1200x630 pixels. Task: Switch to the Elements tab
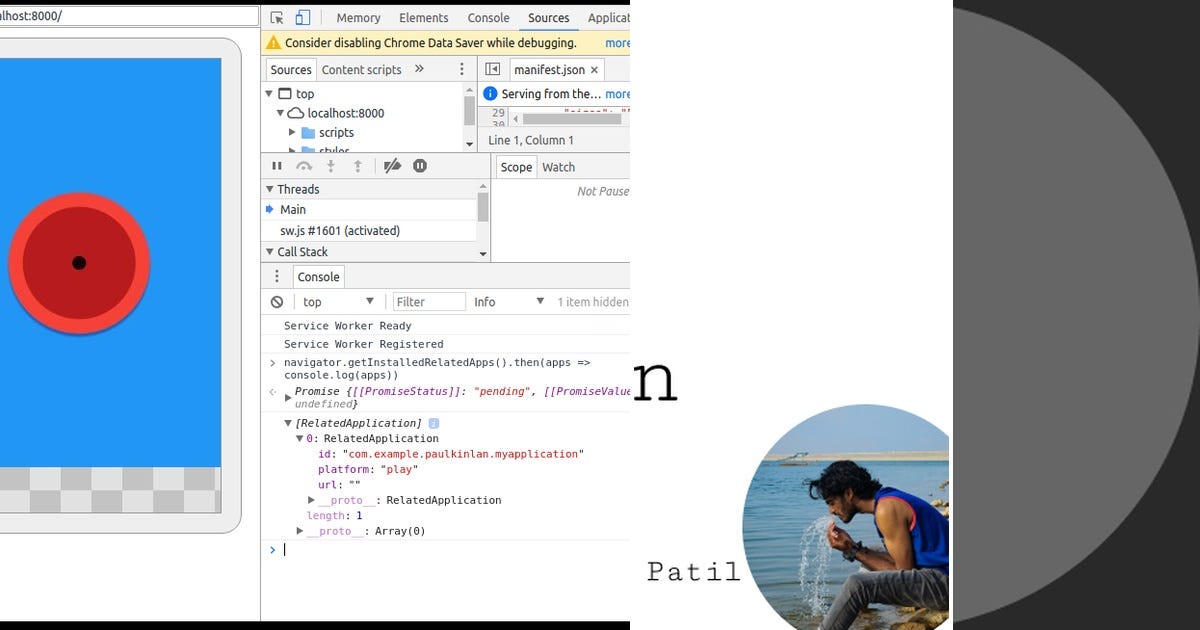coord(423,17)
